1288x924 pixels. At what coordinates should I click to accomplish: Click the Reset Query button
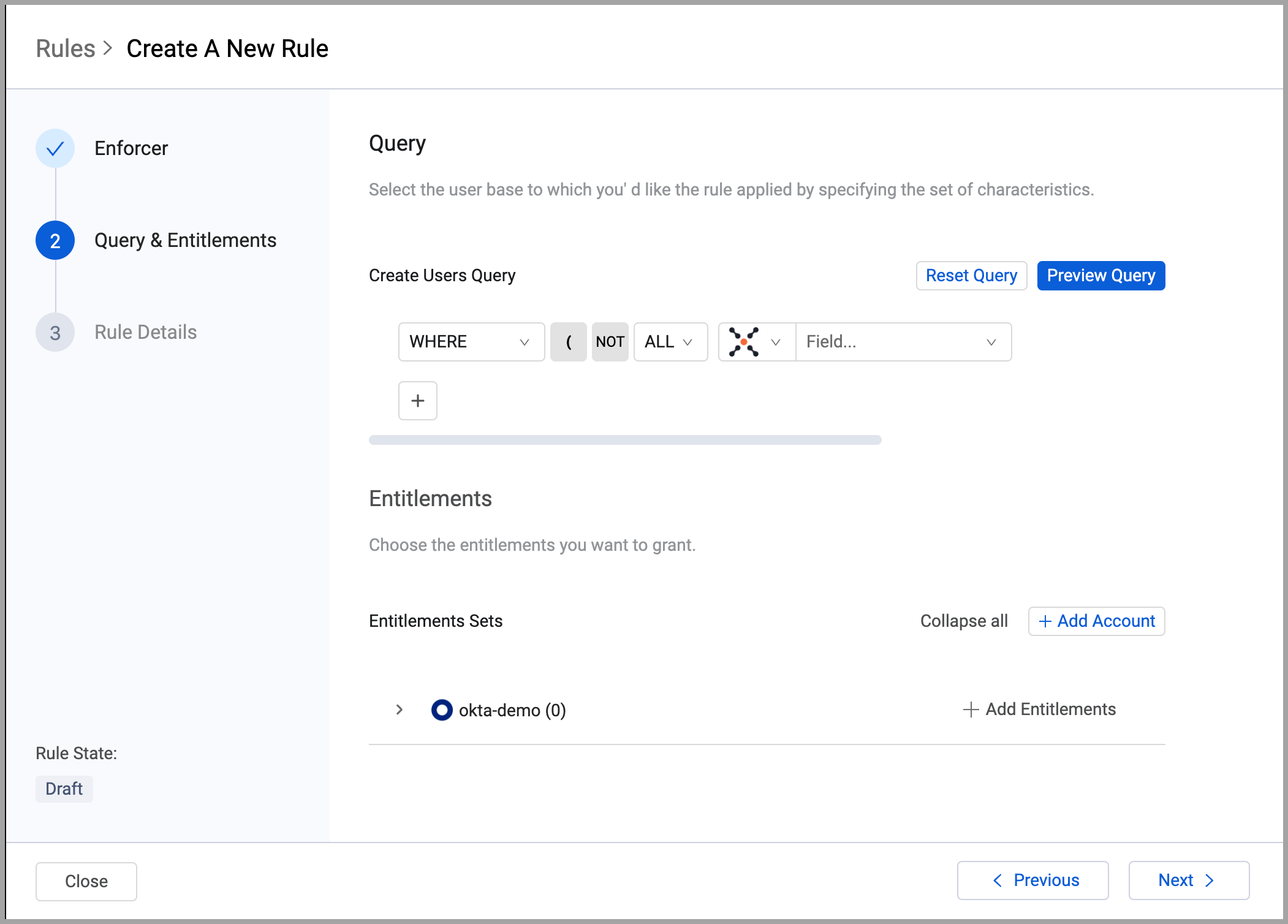[x=971, y=276]
